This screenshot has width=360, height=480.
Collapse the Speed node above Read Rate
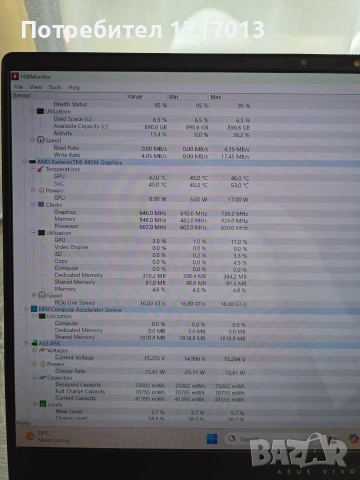pos(32,140)
